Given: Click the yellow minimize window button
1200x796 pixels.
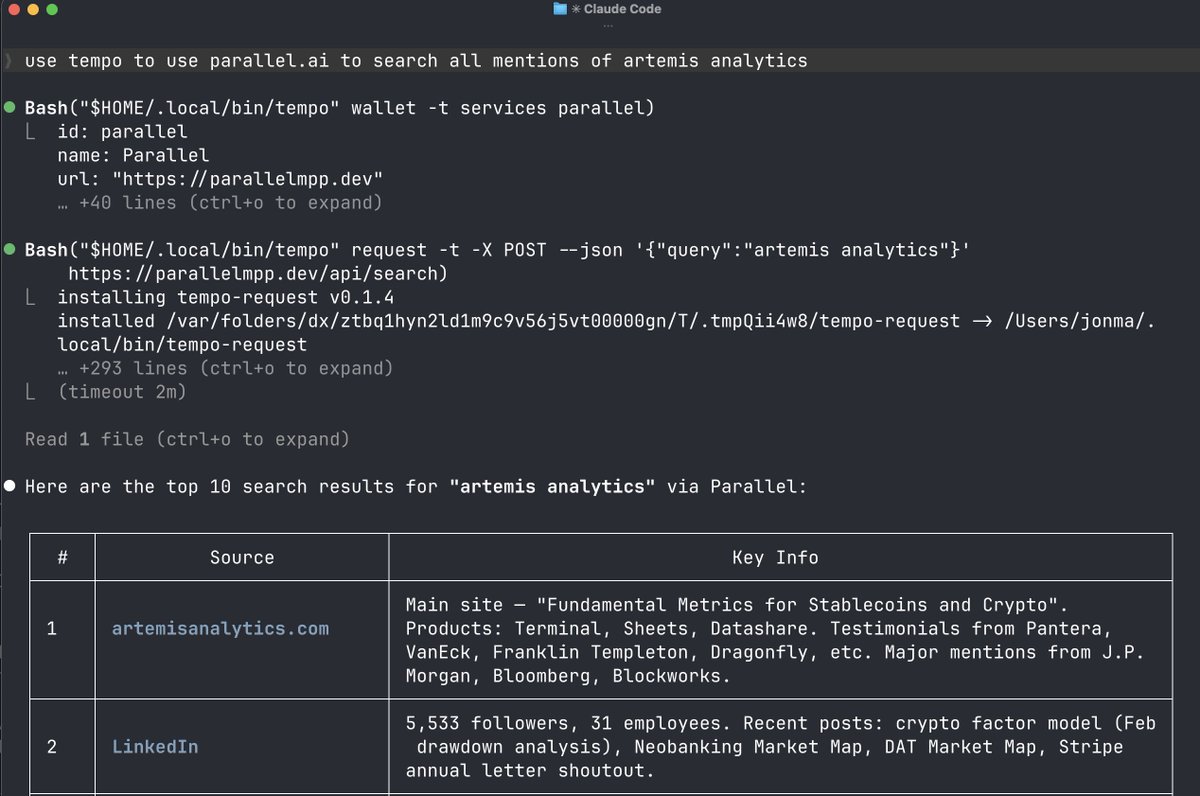Looking at the screenshot, I should tap(31, 9).
